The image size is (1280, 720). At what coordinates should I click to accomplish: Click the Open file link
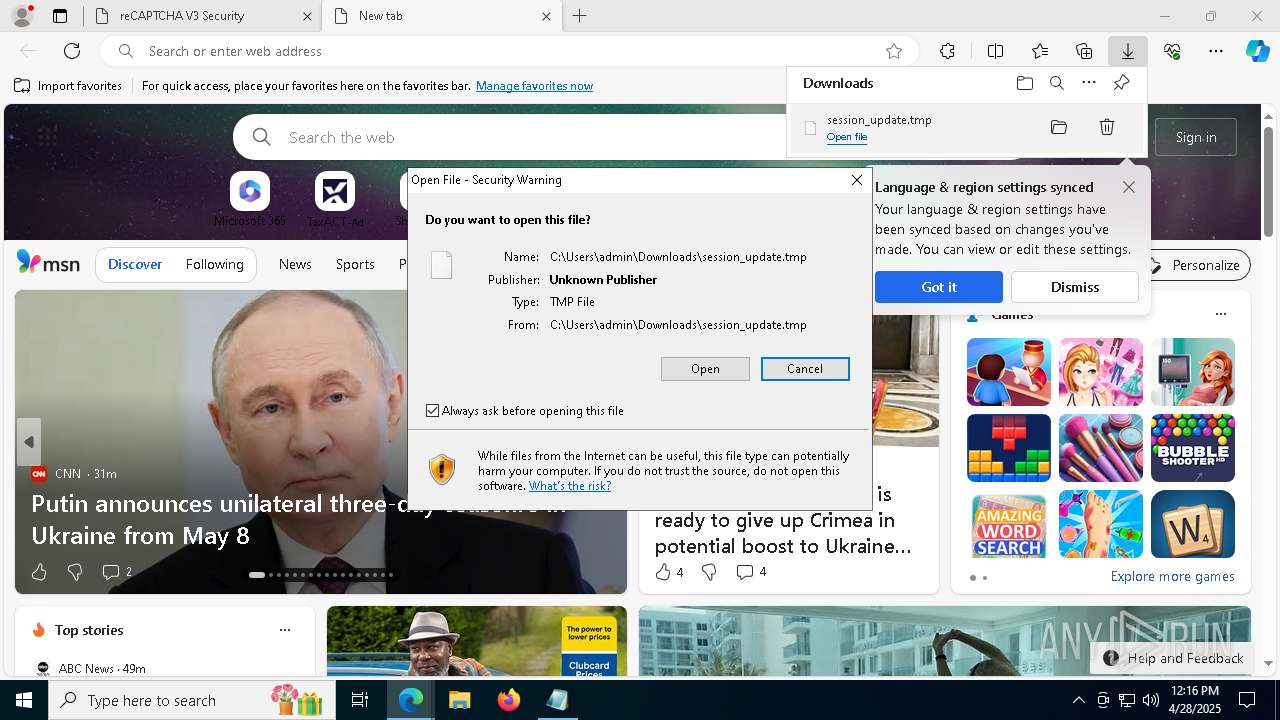847,137
